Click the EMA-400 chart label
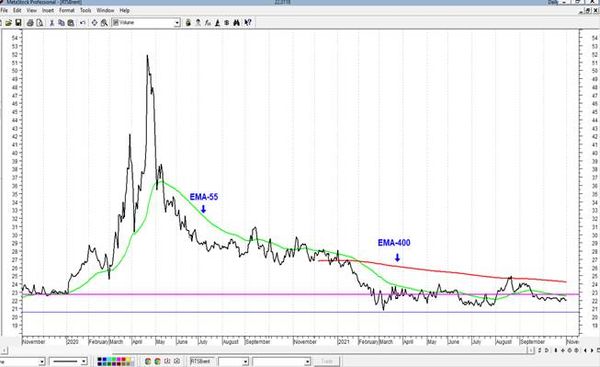This screenshot has width=600, height=367. (394, 243)
